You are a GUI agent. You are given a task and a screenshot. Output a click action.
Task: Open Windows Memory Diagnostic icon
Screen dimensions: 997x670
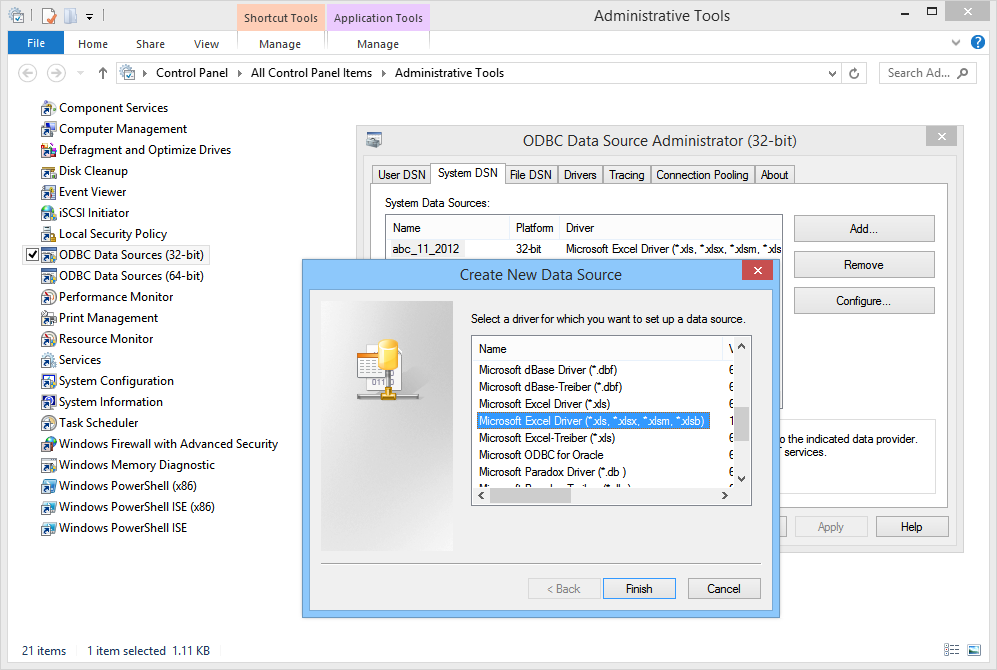pos(48,465)
